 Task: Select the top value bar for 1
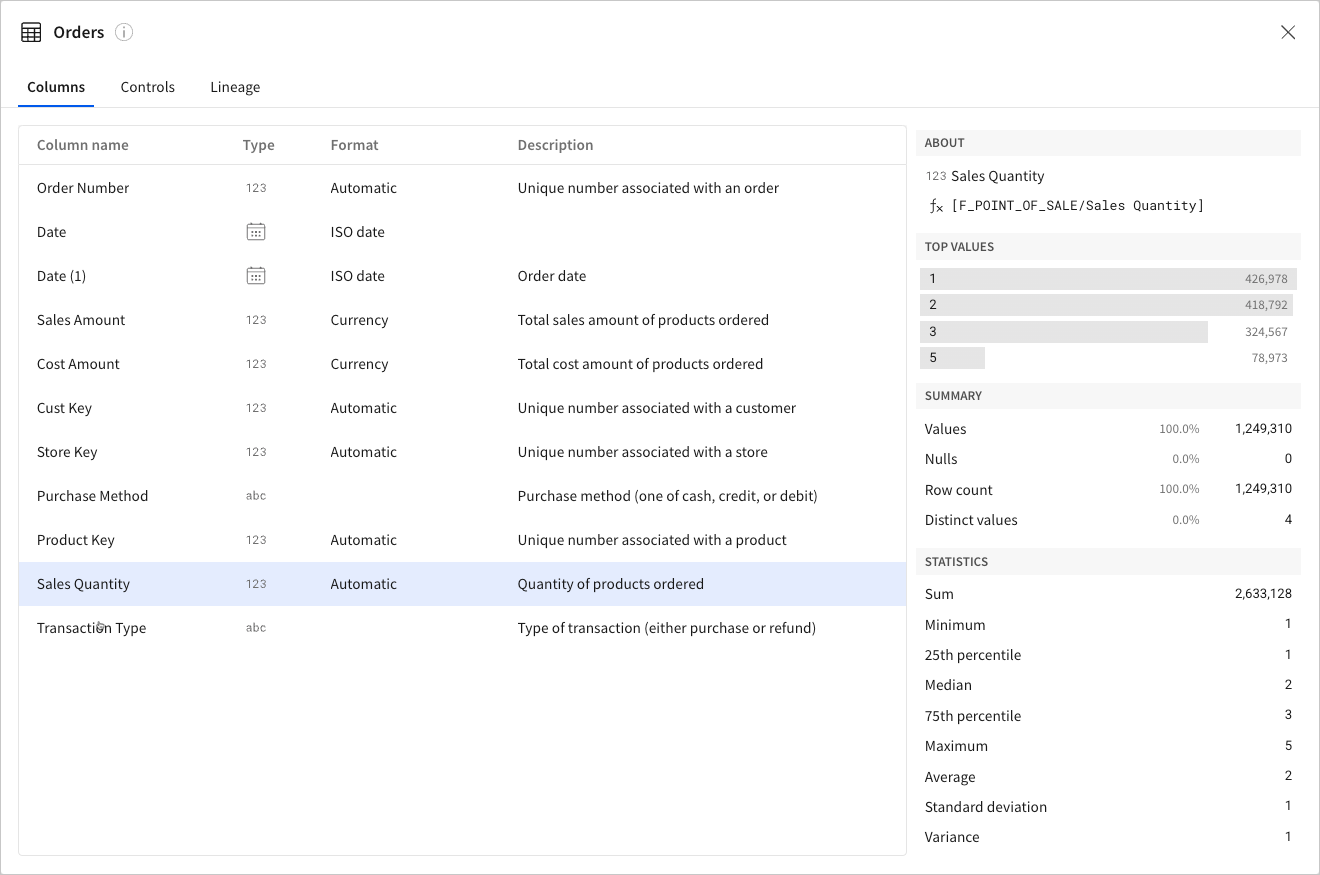point(1108,279)
